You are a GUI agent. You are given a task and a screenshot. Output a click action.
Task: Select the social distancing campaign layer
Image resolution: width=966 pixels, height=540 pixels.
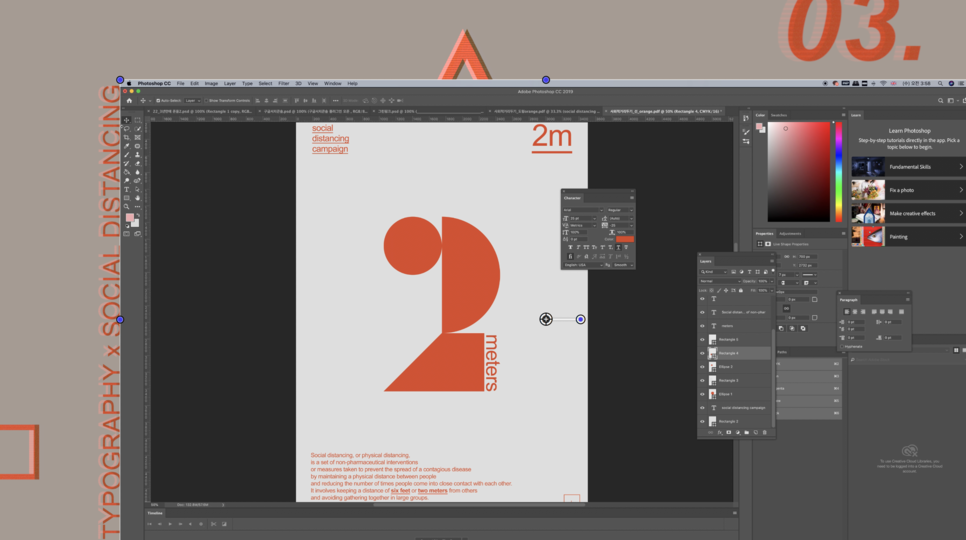click(x=734, y=408)
